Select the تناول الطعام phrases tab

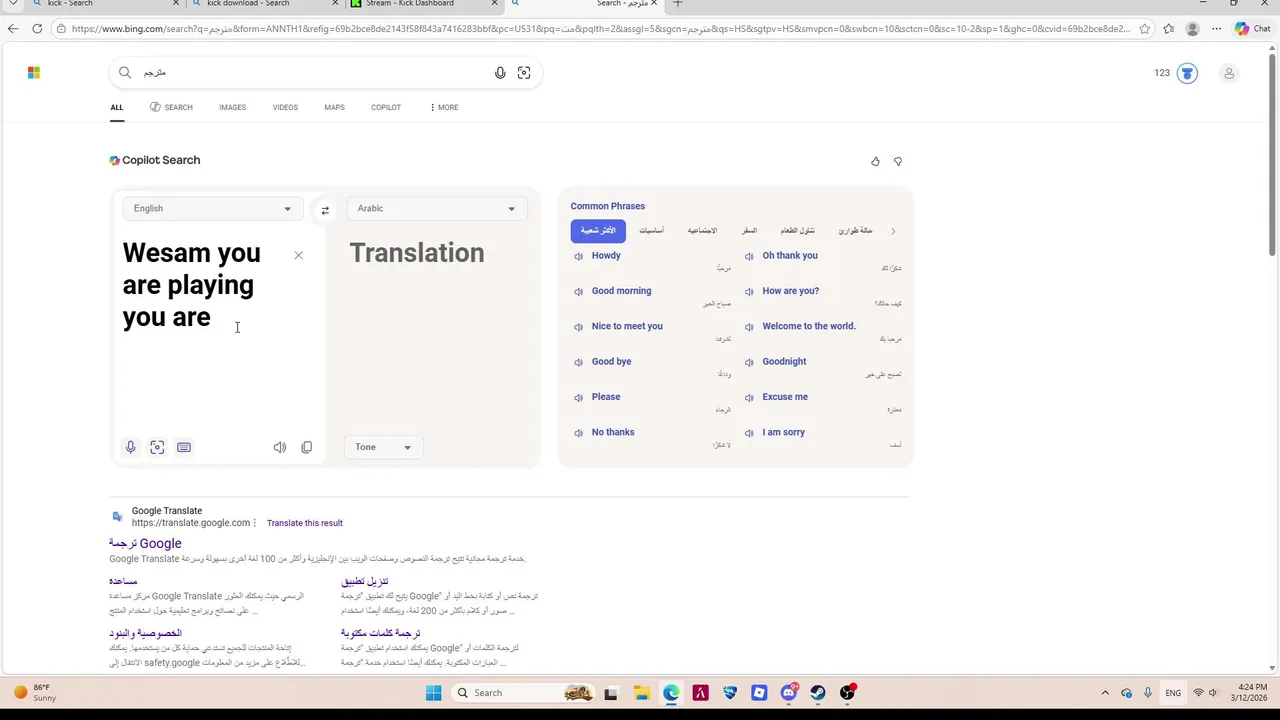(798, 231)
